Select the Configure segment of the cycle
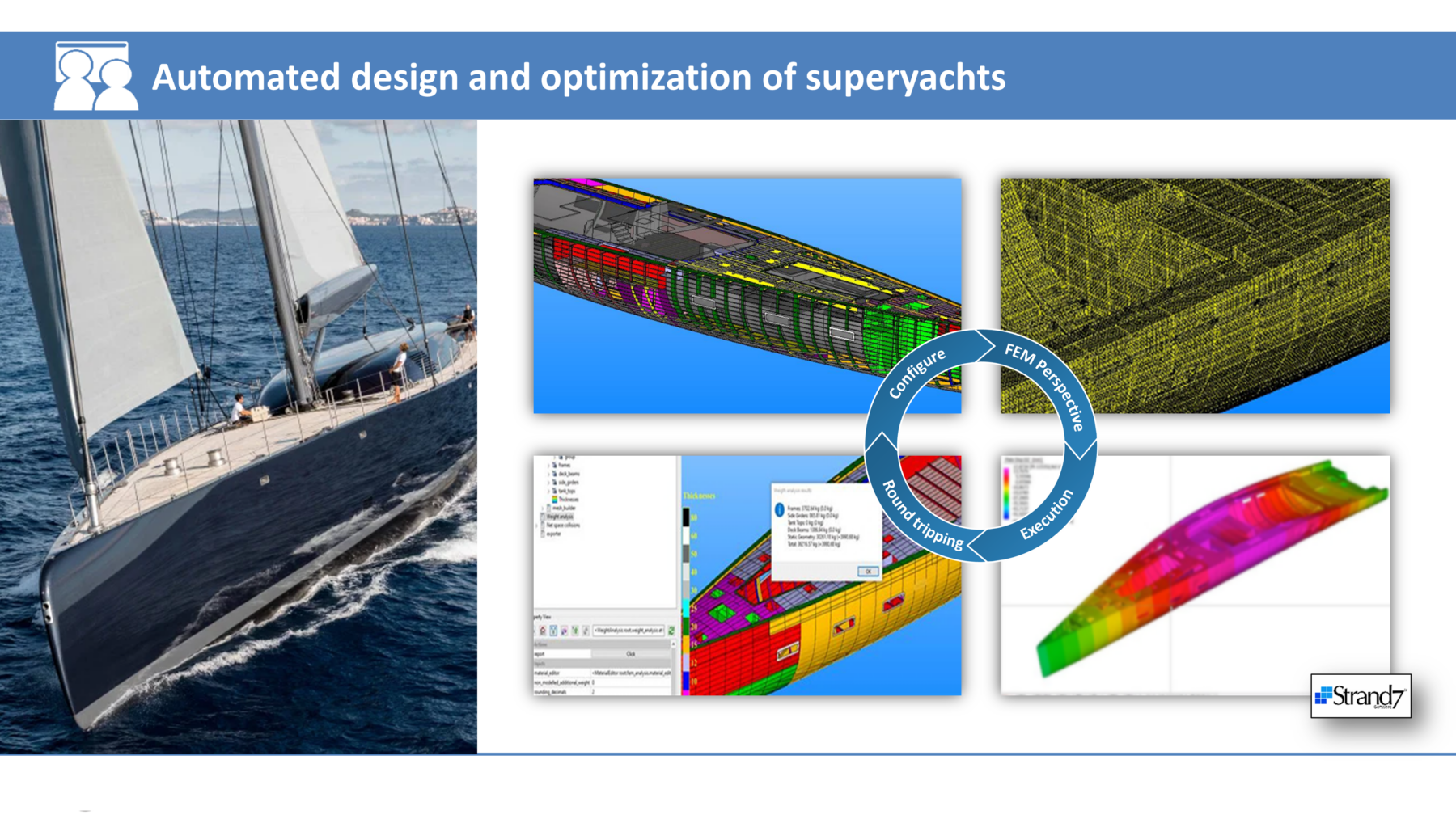The width and height of the screenshot is (1456, 819). coord(916,374)
